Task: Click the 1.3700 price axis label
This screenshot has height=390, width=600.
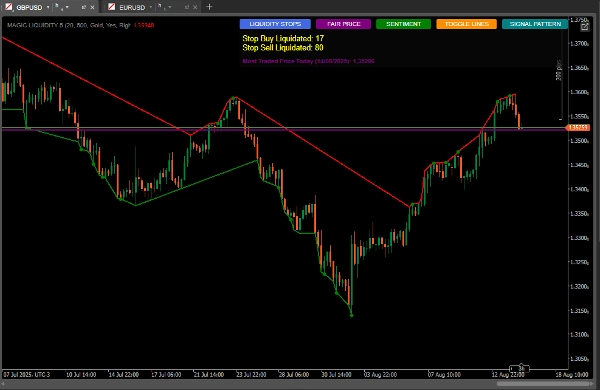Action: click(x=579, y=44)
